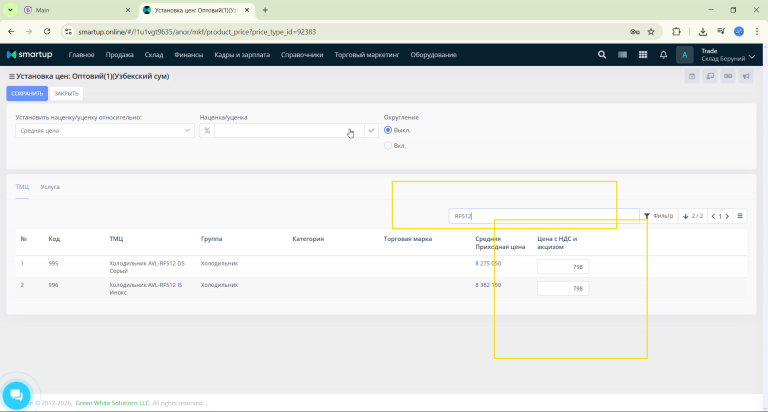Go back in browser history
The image size is (768, 412).
[11, 31]
